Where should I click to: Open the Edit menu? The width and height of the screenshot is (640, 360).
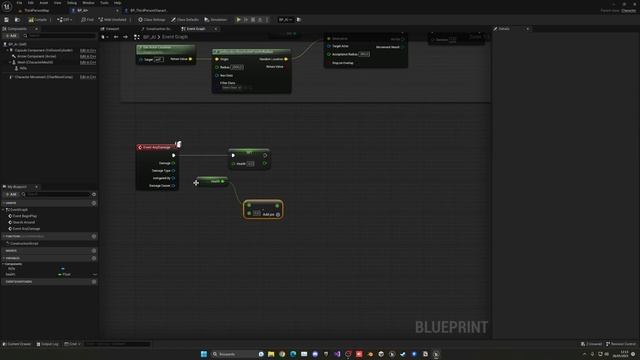[x=31, y=3]
